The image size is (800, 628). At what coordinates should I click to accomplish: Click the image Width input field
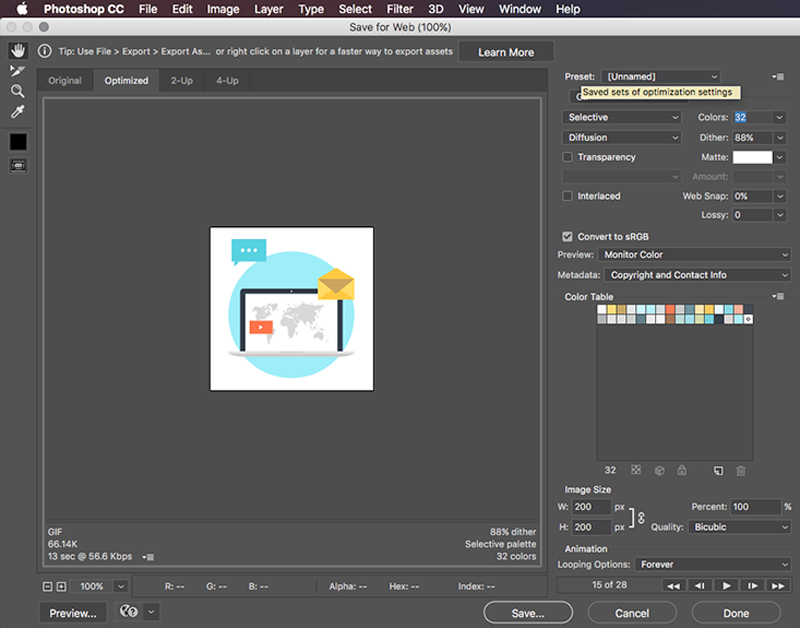tap(591, 507)
